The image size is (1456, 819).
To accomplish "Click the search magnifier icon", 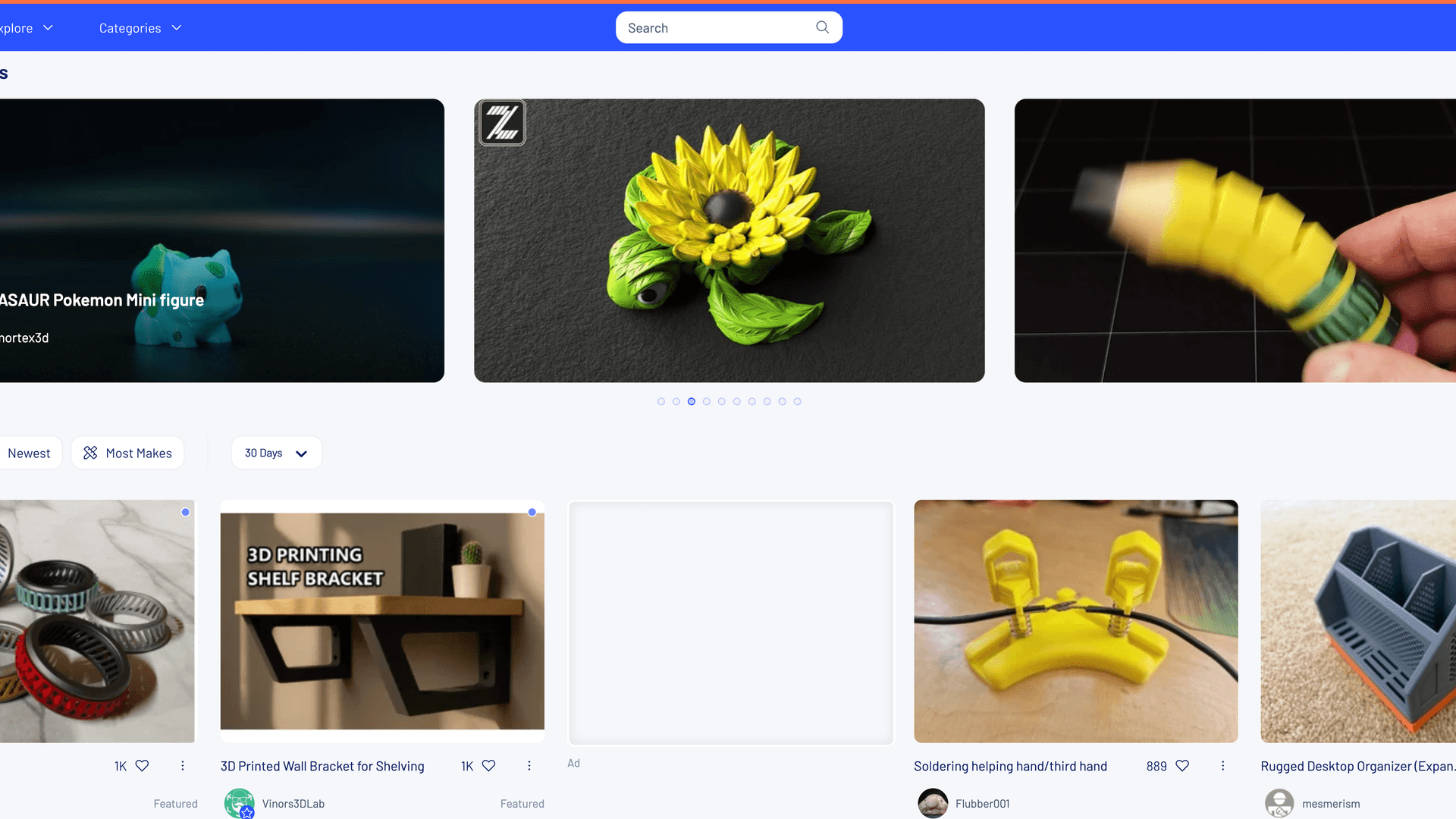I will [x=822, y=27].
